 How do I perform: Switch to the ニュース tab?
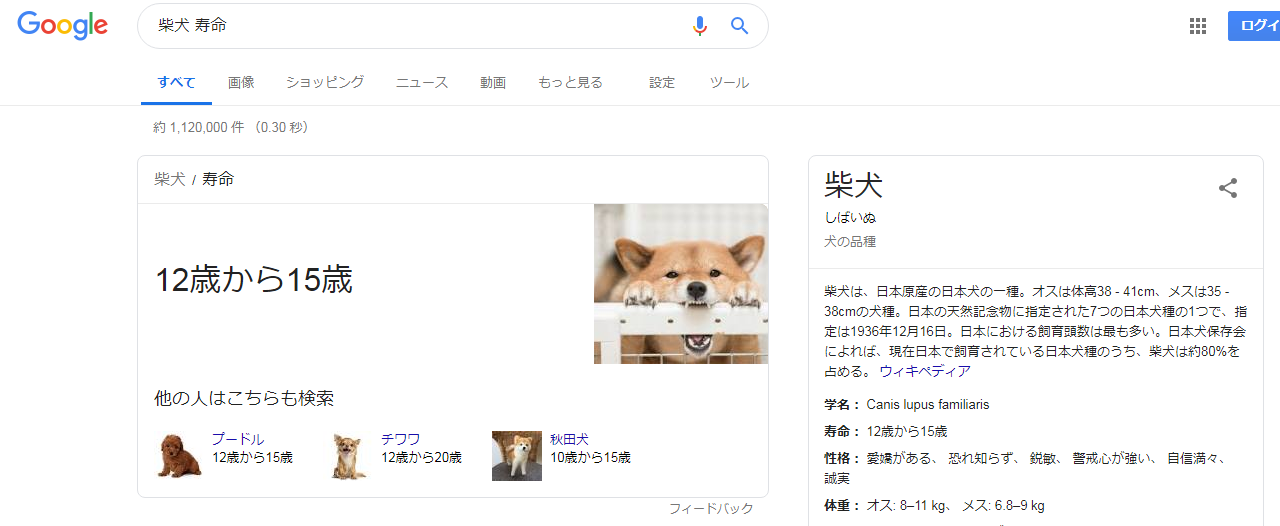tap(422, 83)
